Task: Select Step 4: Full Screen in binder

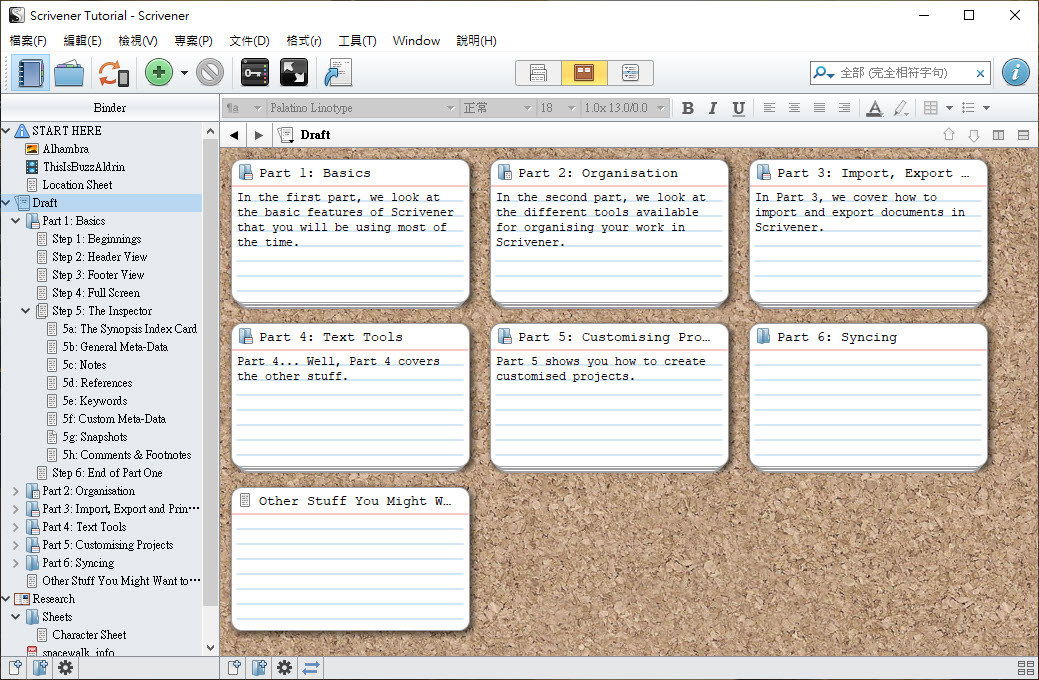Action: [95, 293]
